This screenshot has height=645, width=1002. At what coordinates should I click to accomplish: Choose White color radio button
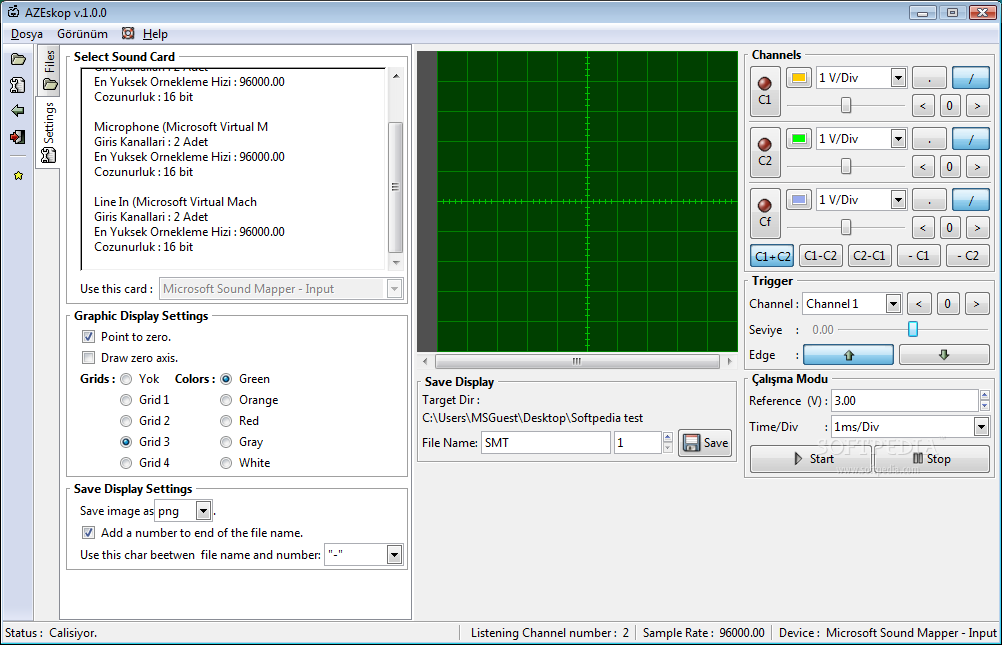226,463
